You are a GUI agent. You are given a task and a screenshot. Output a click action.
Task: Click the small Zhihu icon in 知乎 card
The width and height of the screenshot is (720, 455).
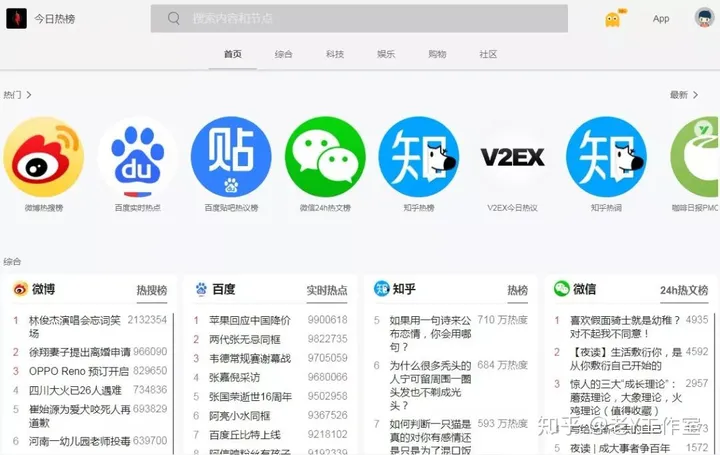coord(382,289)
